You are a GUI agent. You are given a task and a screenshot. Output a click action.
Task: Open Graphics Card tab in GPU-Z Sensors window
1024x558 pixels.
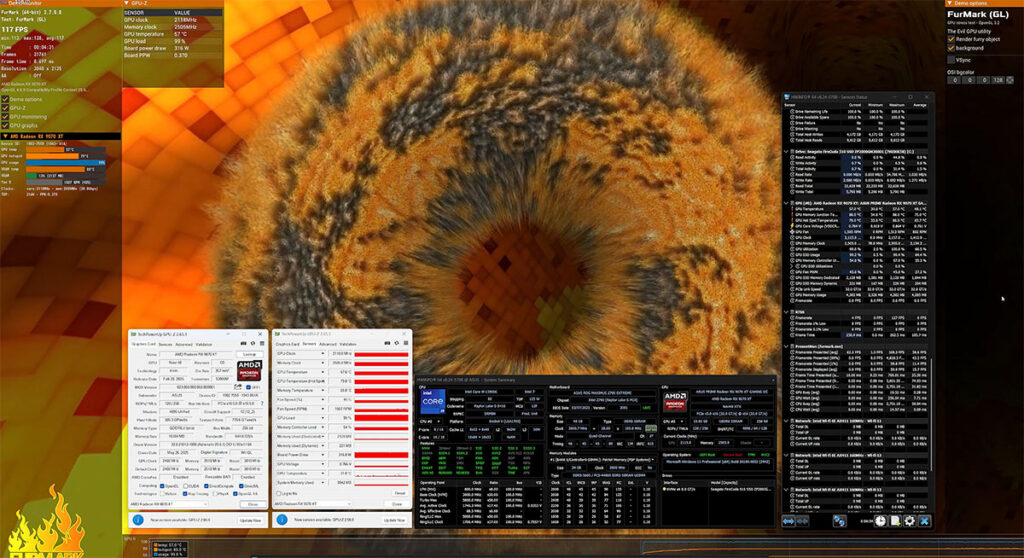click(x=287, y=344)
